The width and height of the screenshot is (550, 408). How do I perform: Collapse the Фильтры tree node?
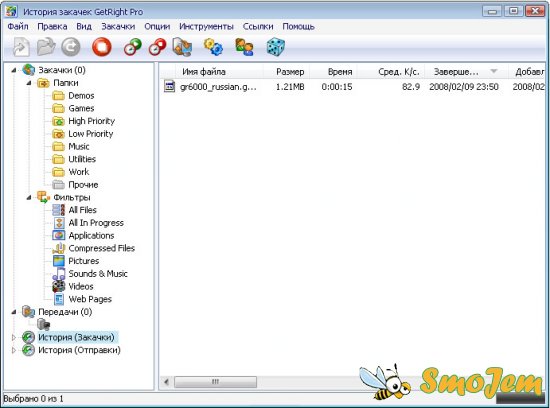click(29, 198)
